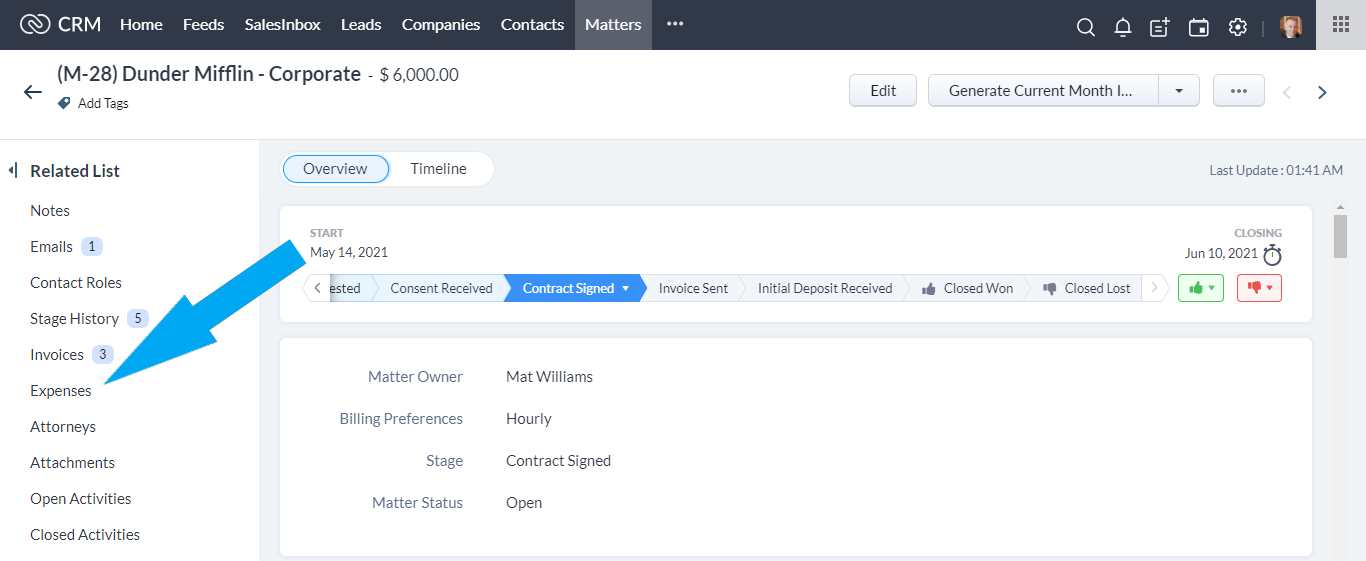
Task: Open Open Activities related list
Action: click(81, 499)
